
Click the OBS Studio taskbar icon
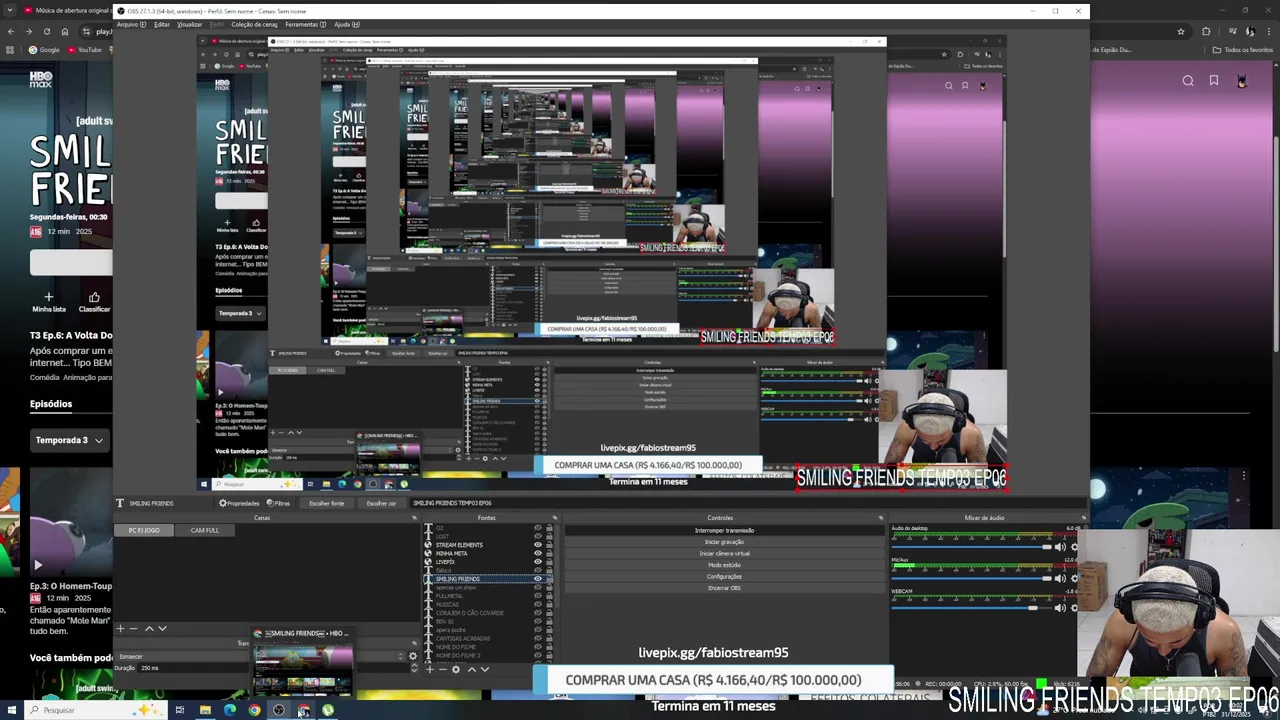click(x=279, y=710)
